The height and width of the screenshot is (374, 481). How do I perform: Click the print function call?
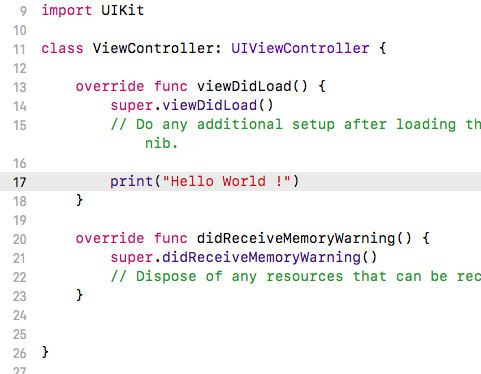coord(131,182)
